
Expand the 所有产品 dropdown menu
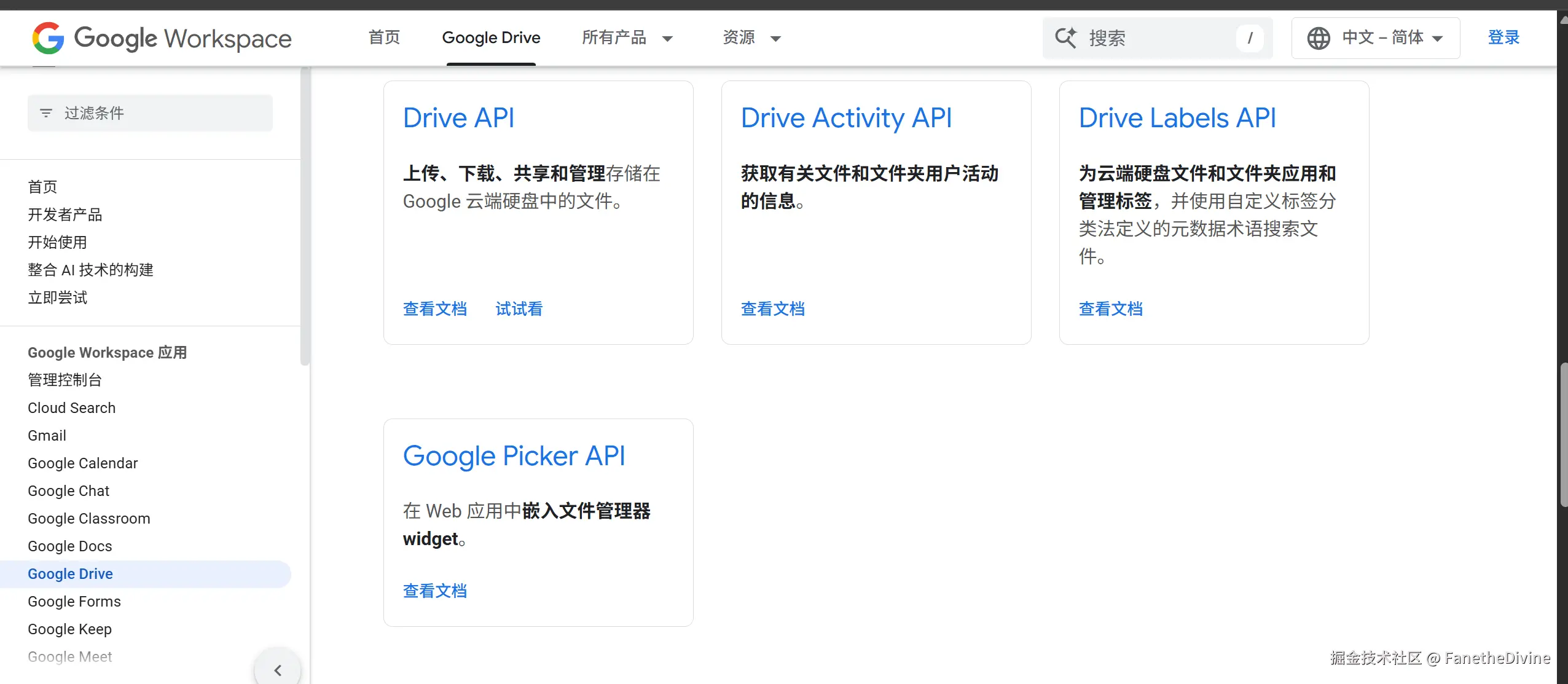pyautogui.click(x=627, y=38)
